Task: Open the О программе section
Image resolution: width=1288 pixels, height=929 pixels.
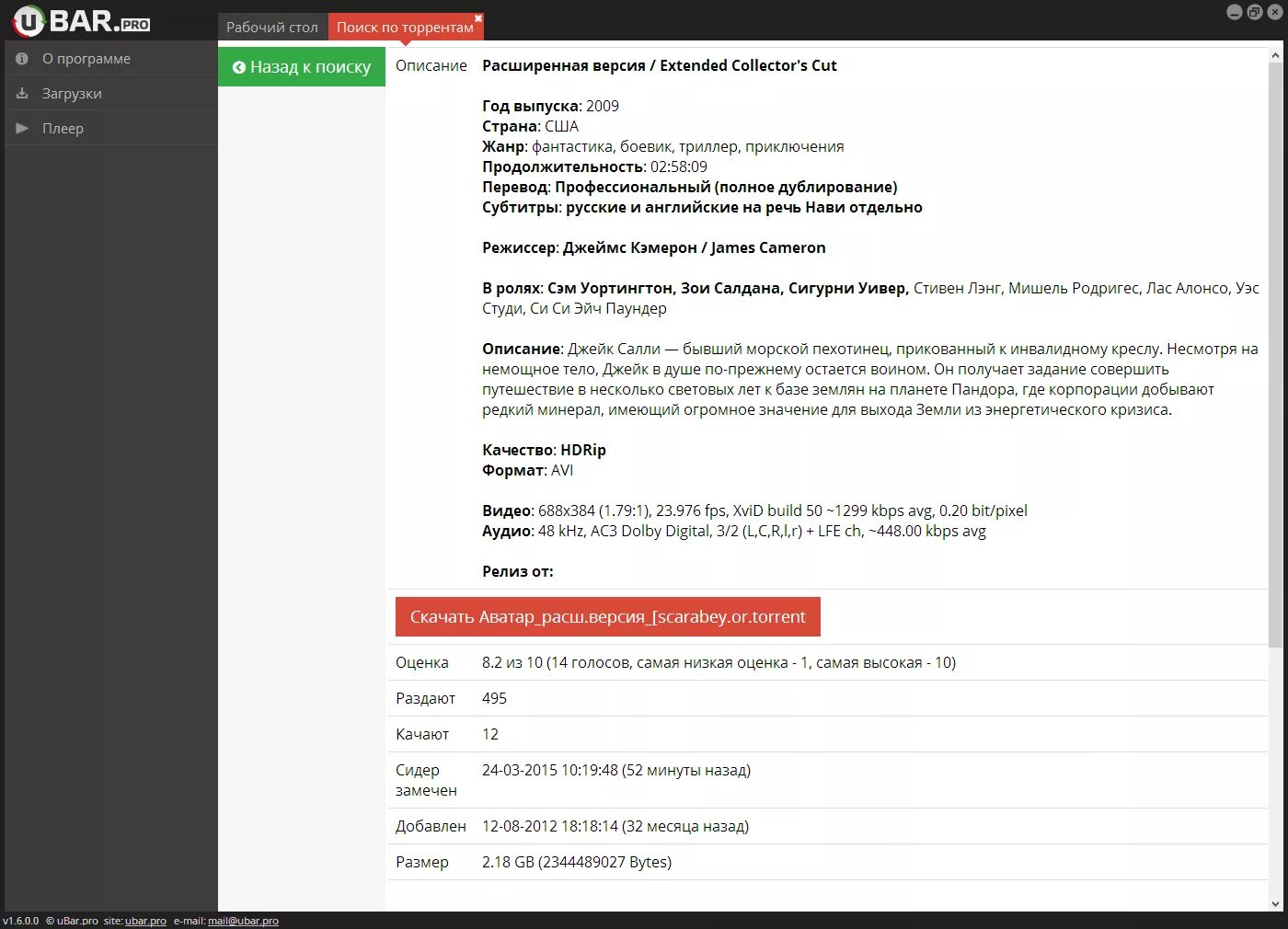Action: [111, 58]
